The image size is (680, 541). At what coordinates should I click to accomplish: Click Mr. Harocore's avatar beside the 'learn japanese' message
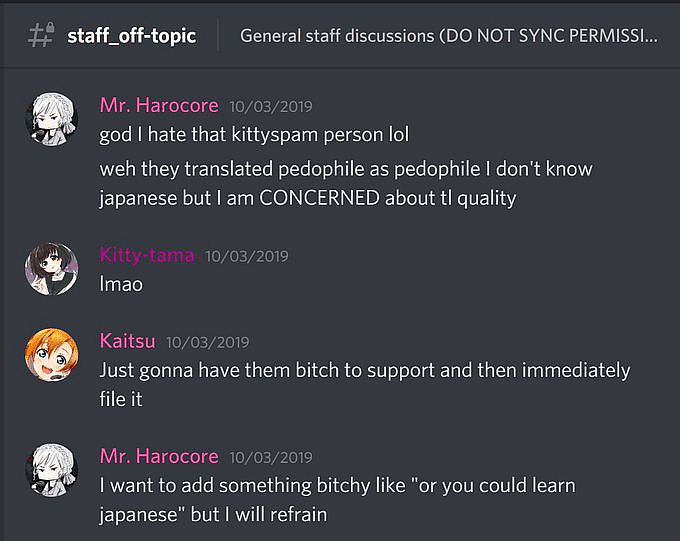point(50,470)
